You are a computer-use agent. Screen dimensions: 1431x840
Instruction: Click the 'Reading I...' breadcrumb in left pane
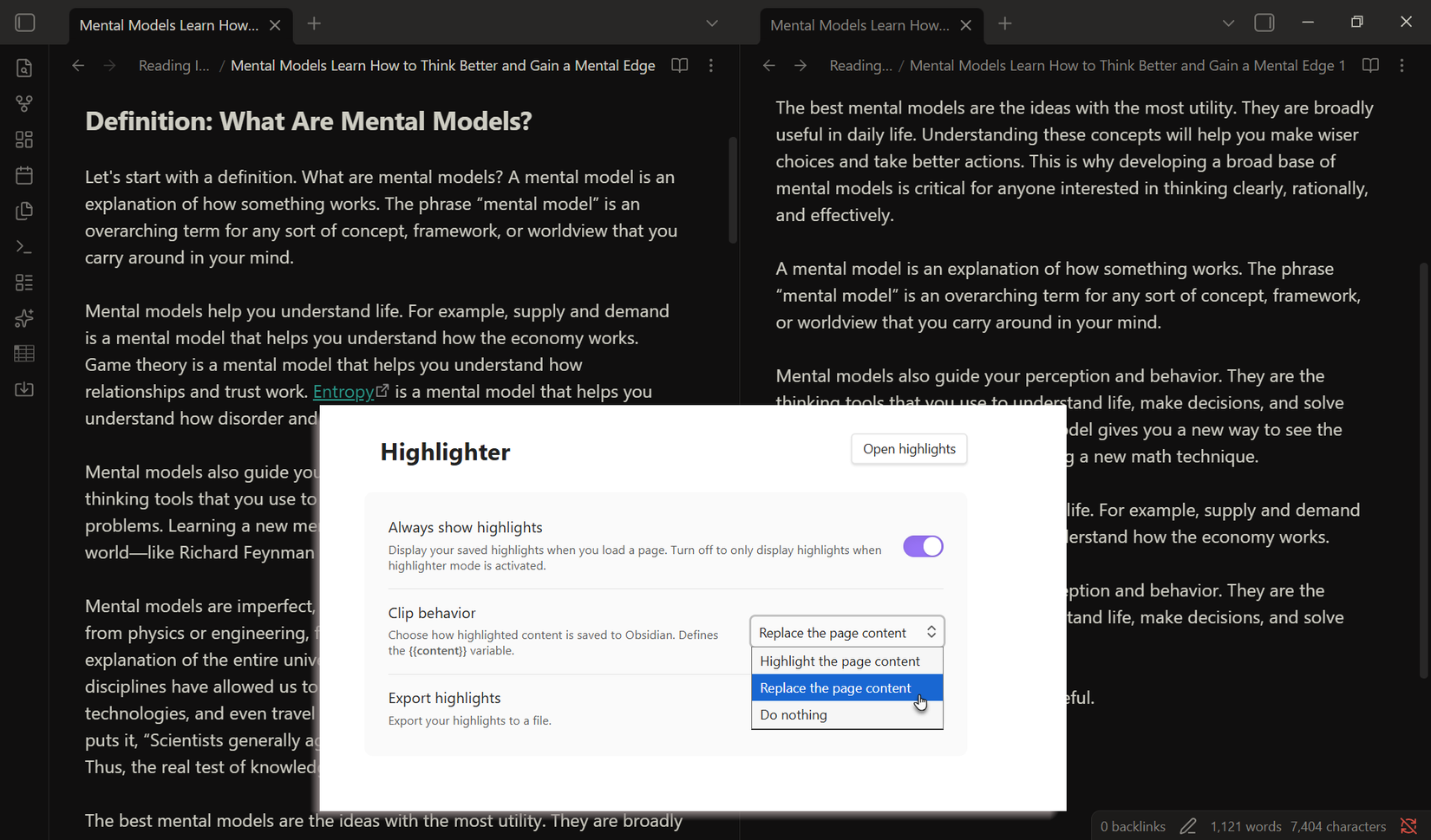[173, 66]
